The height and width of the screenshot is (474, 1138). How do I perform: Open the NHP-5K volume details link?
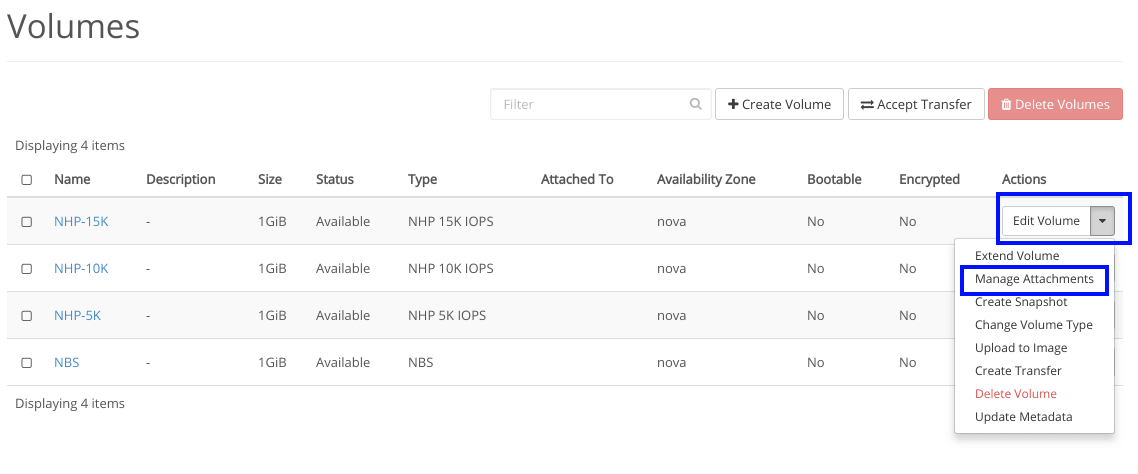tap(77, 316)
